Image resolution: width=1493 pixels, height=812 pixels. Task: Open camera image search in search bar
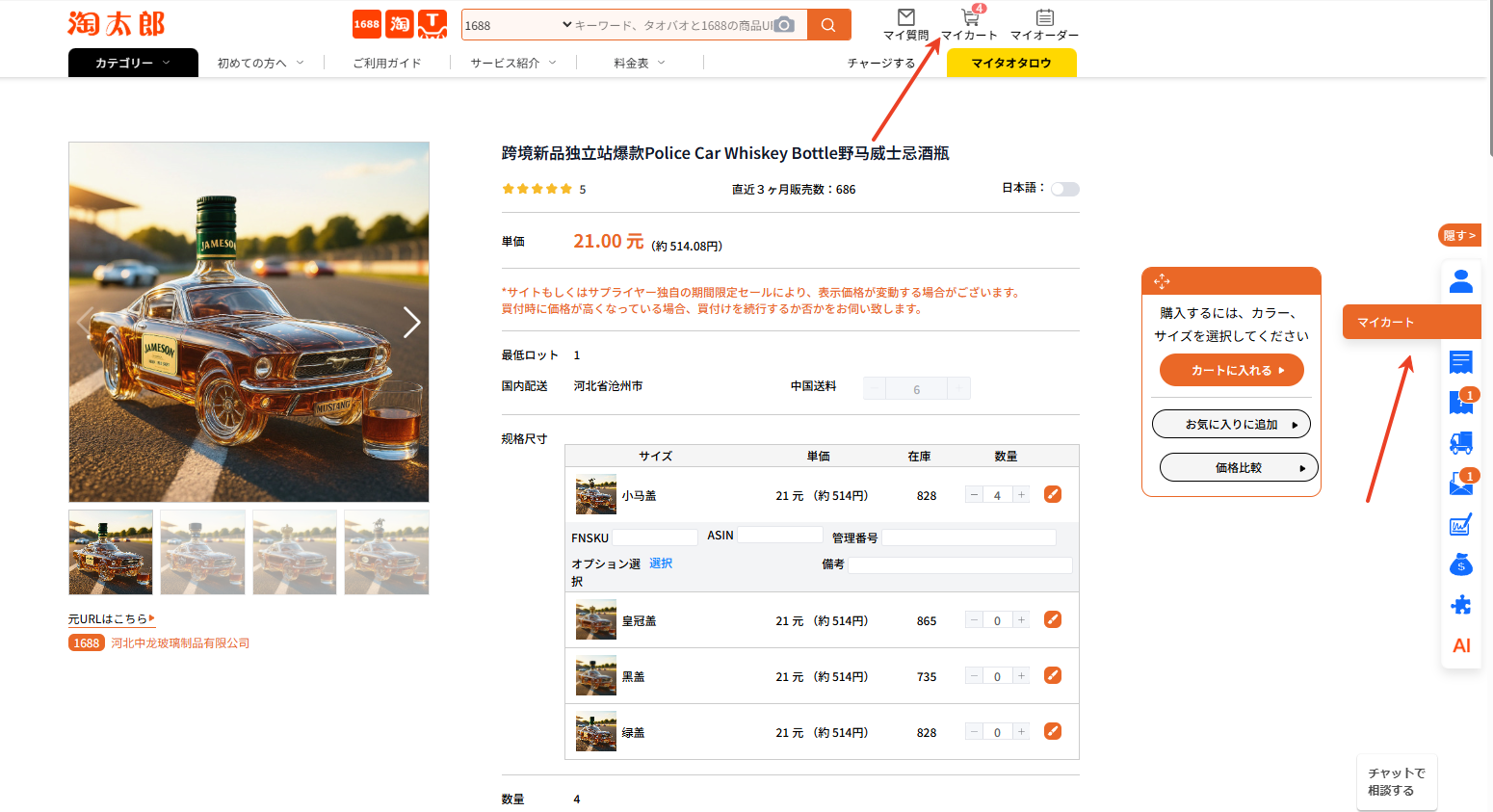[x=785, y=25]
